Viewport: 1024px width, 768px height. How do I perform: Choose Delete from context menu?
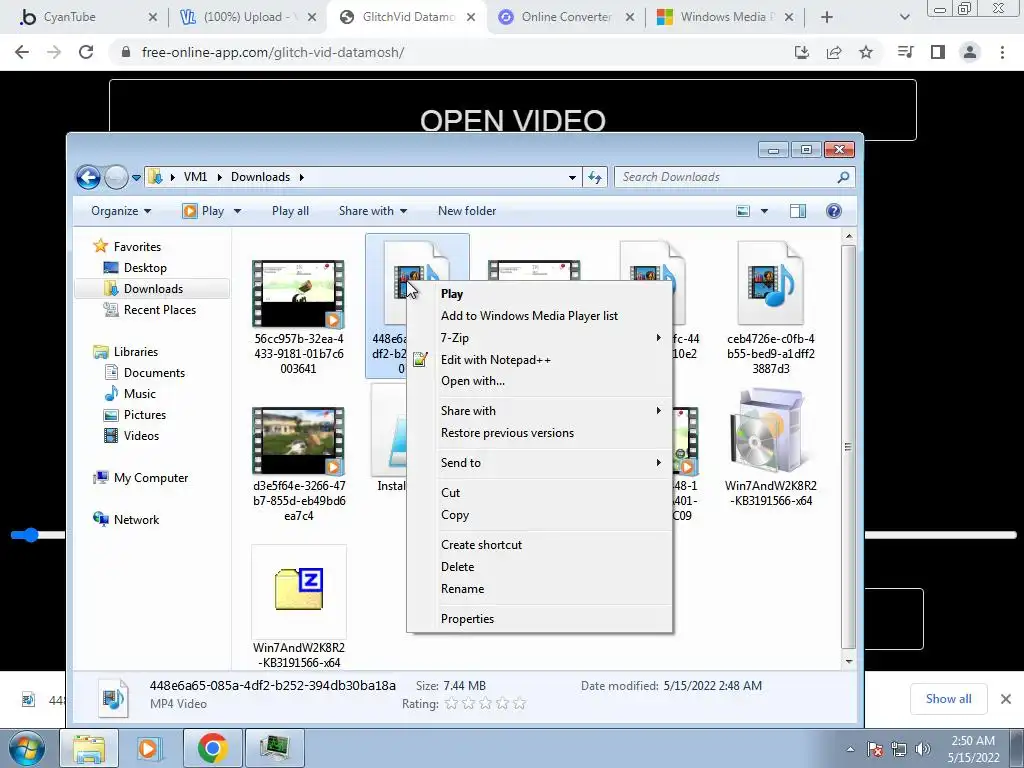539,567
